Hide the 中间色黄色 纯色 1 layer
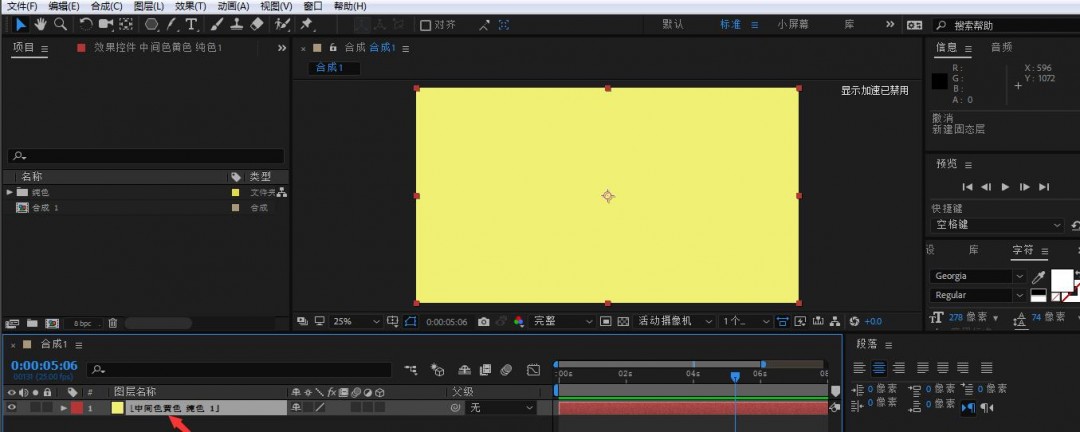 coord(12,408)
